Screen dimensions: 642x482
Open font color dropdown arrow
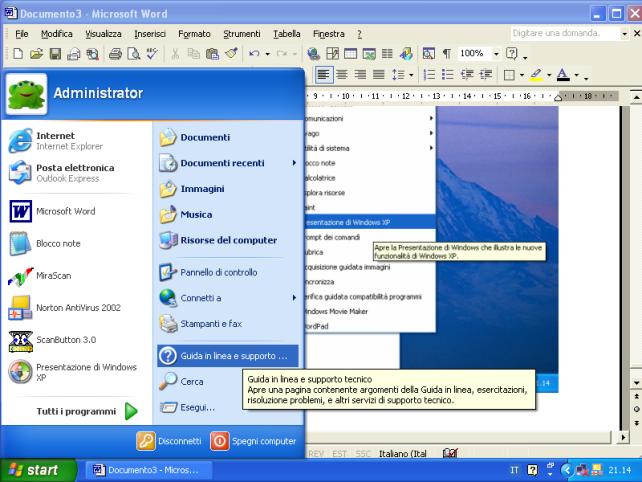point(576,75)
